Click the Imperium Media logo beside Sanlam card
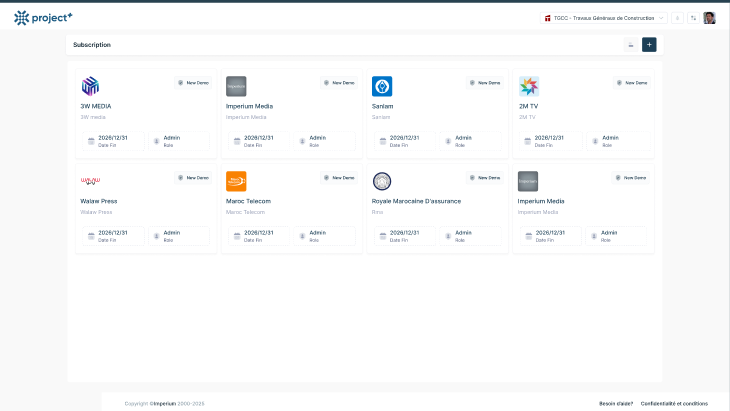 coord(236,86)
